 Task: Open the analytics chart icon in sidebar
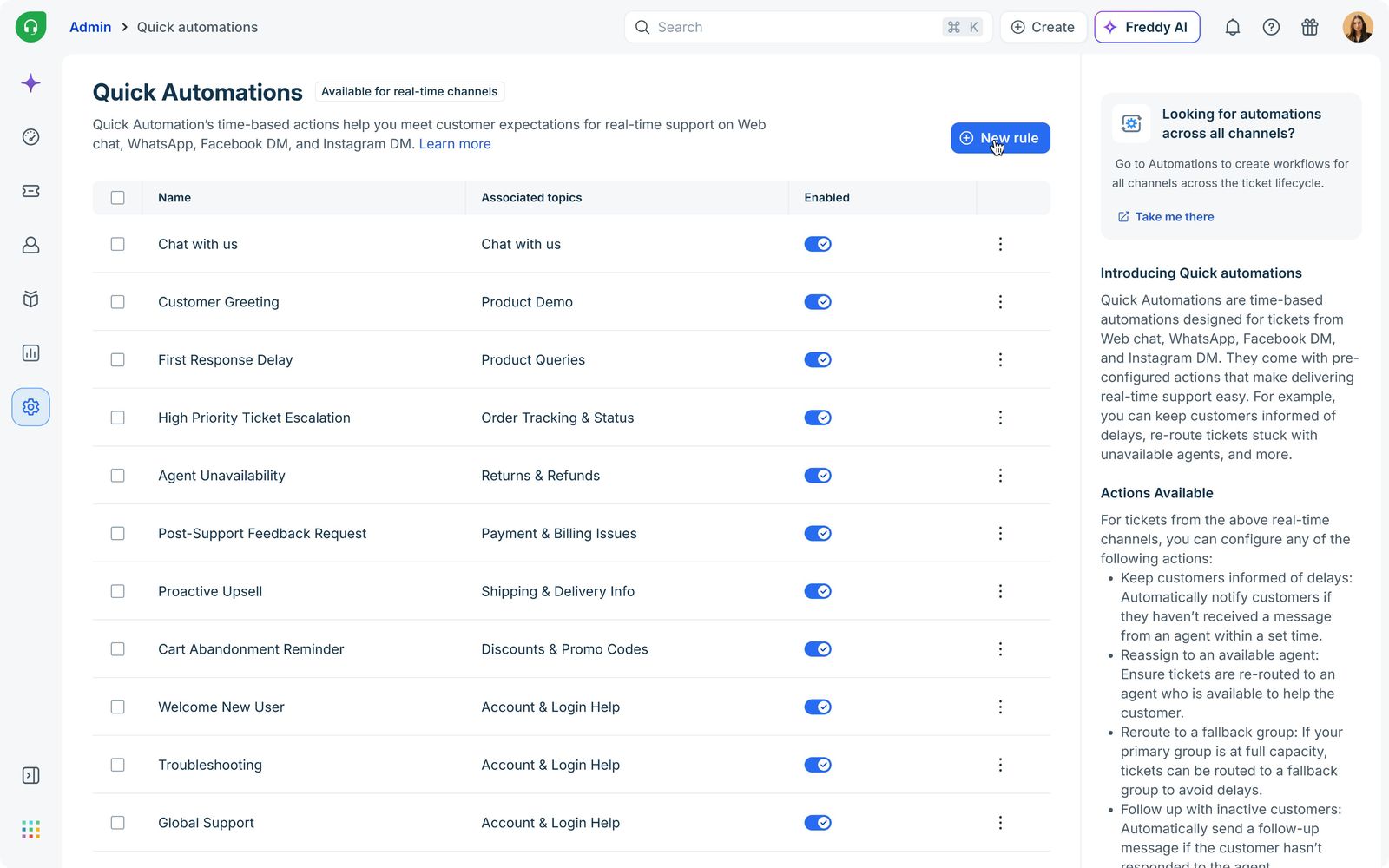[x=30, y=352]
